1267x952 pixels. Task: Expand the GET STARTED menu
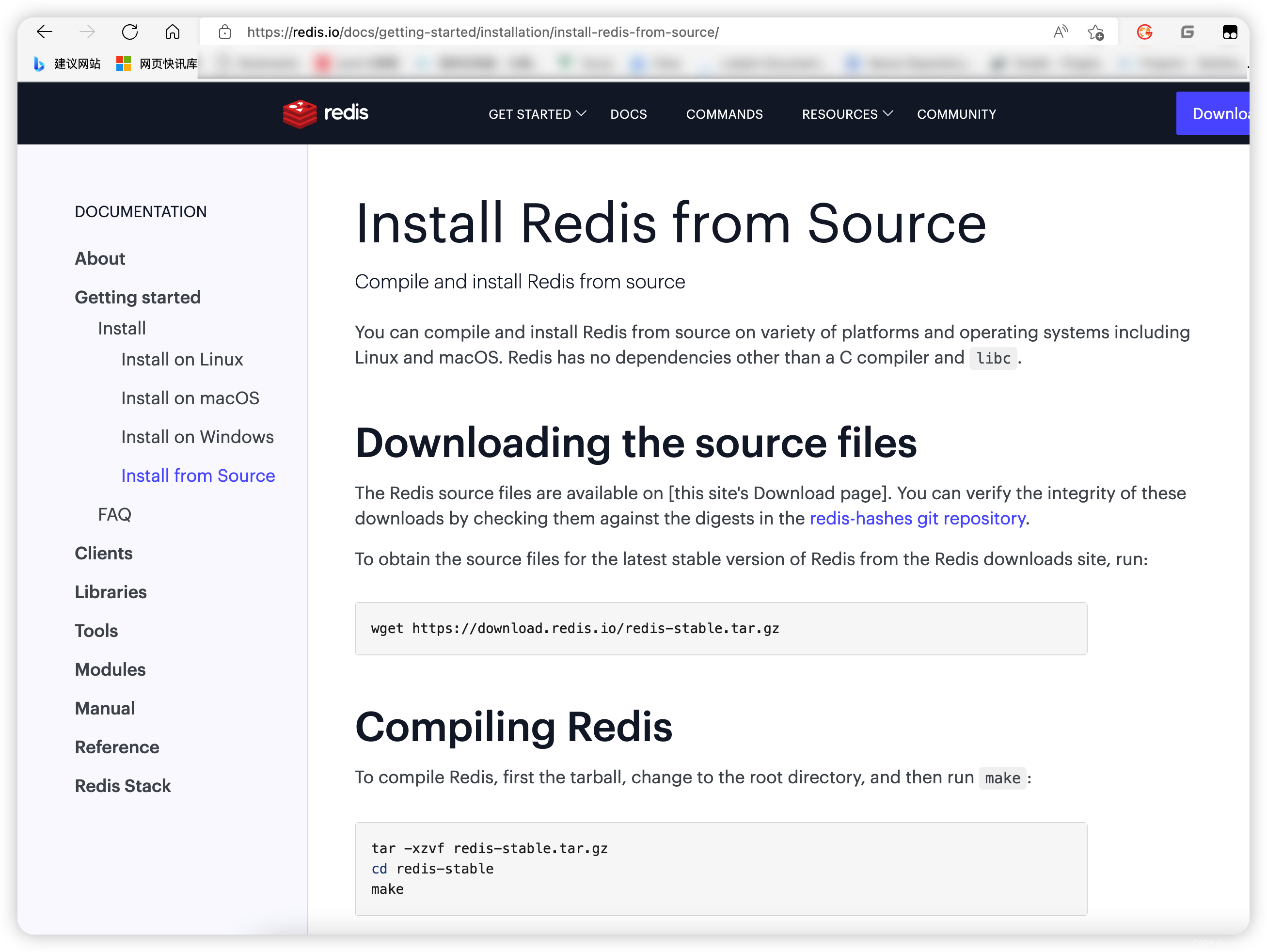coord(537,114)
